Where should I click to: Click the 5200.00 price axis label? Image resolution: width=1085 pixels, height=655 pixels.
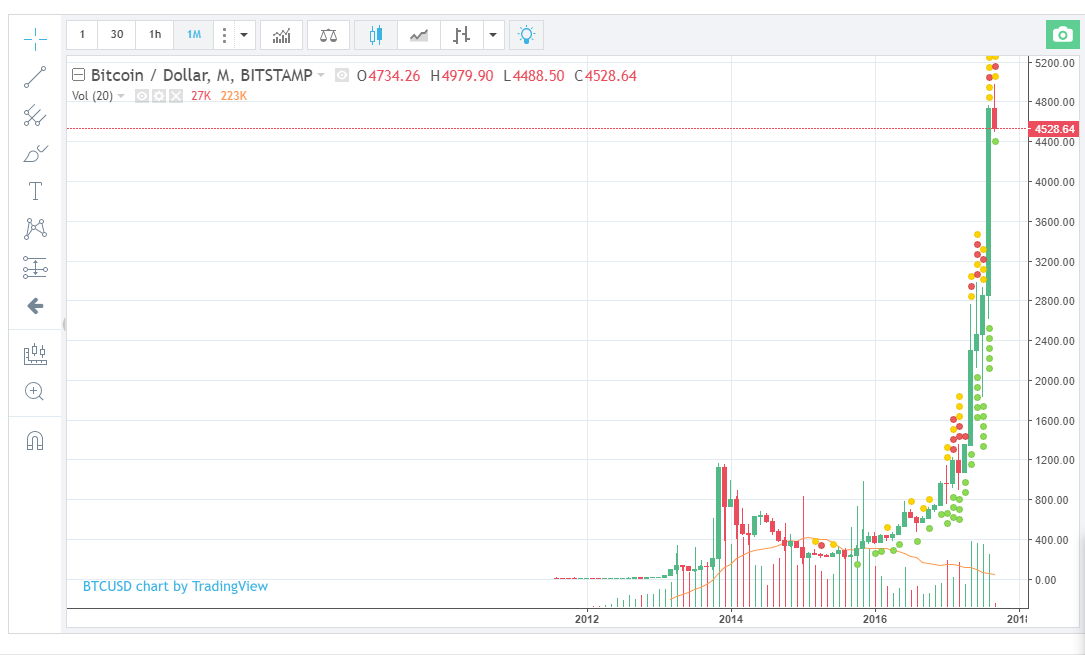click(1055, 63)
